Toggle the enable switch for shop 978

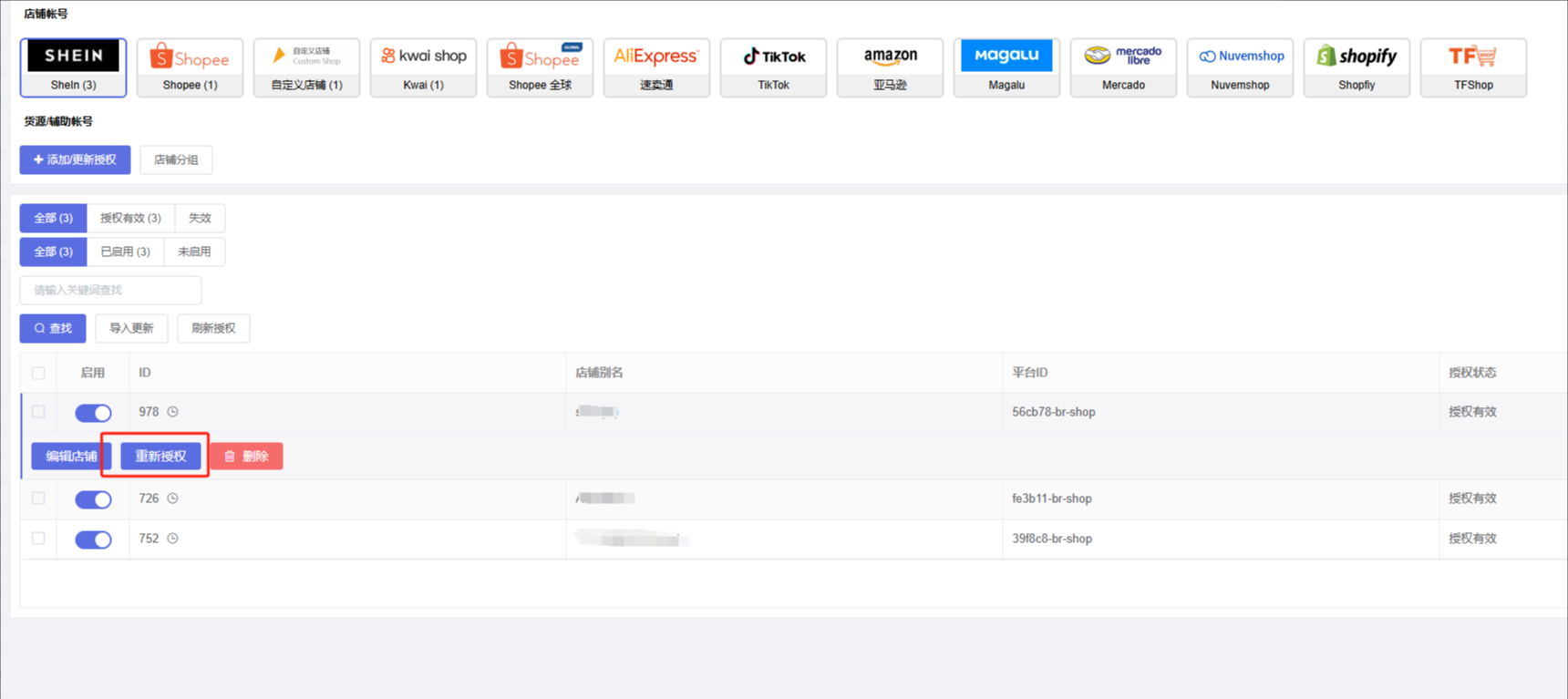[x=93, y=413]
